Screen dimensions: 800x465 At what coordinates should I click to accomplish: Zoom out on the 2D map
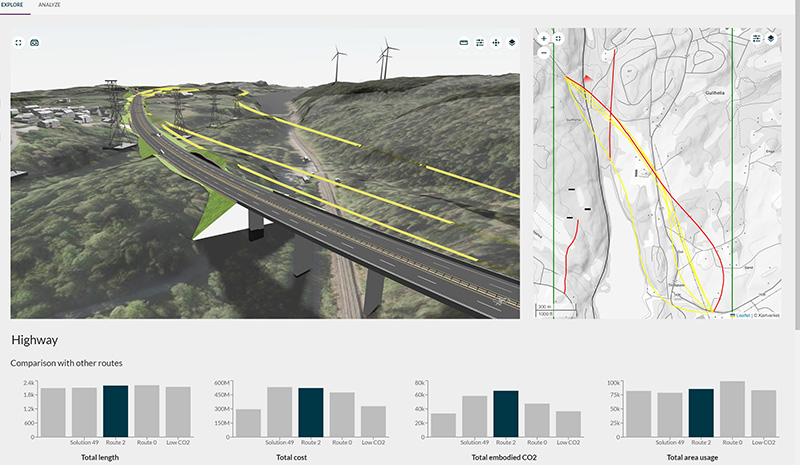(543, 53)
